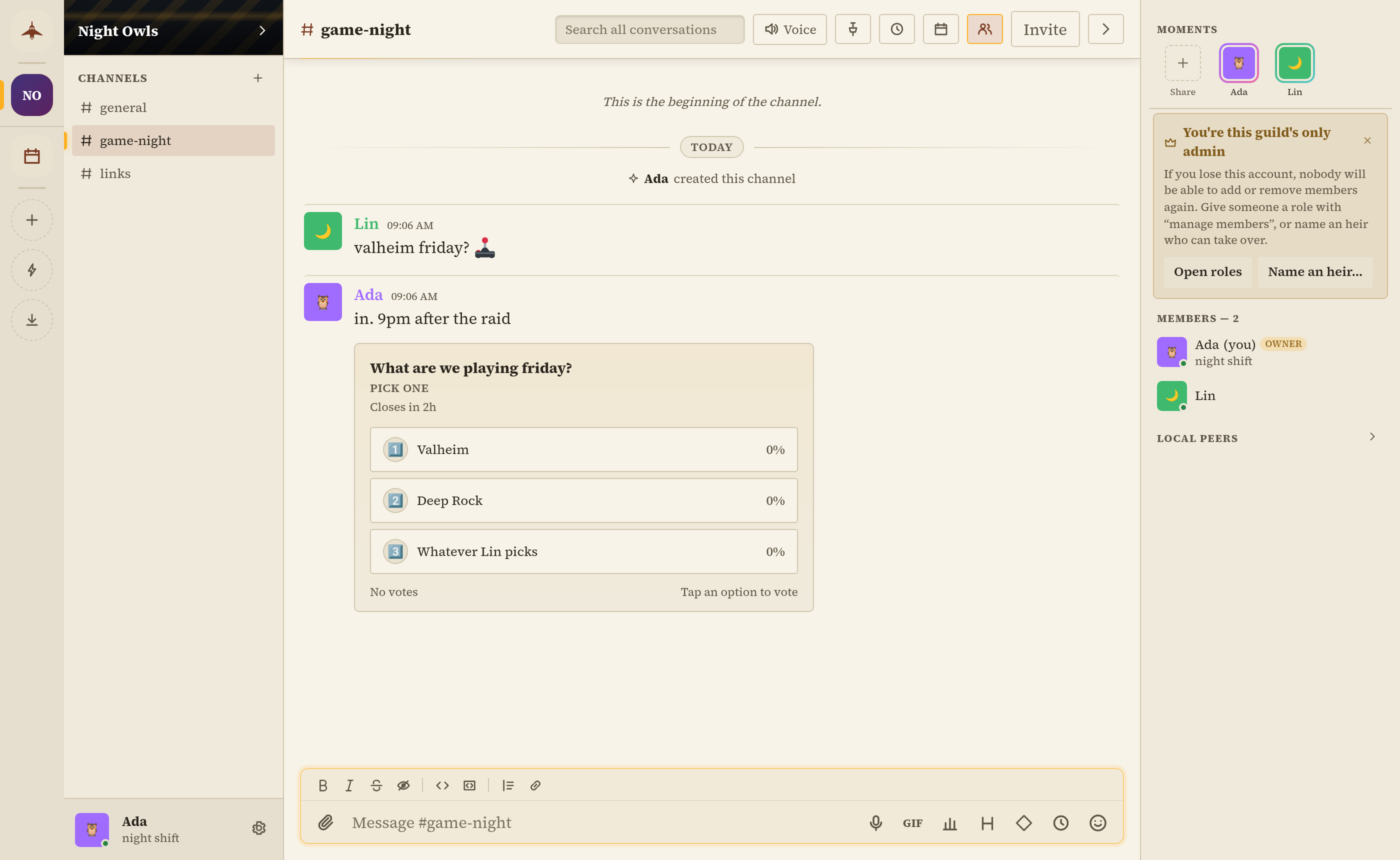This screenshot has width=1400, height=860.
Task: Toggle spoiler eye formatting
Action: (x=403, y=785)
